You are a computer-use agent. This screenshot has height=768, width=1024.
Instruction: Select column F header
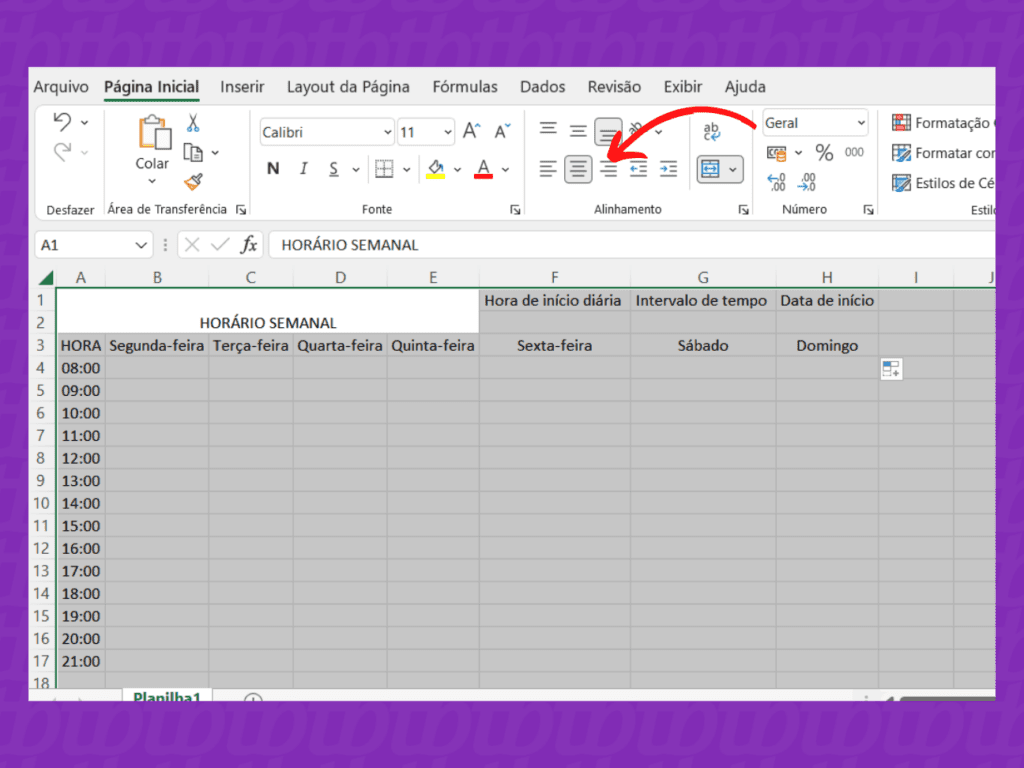[x=554, y=278]
